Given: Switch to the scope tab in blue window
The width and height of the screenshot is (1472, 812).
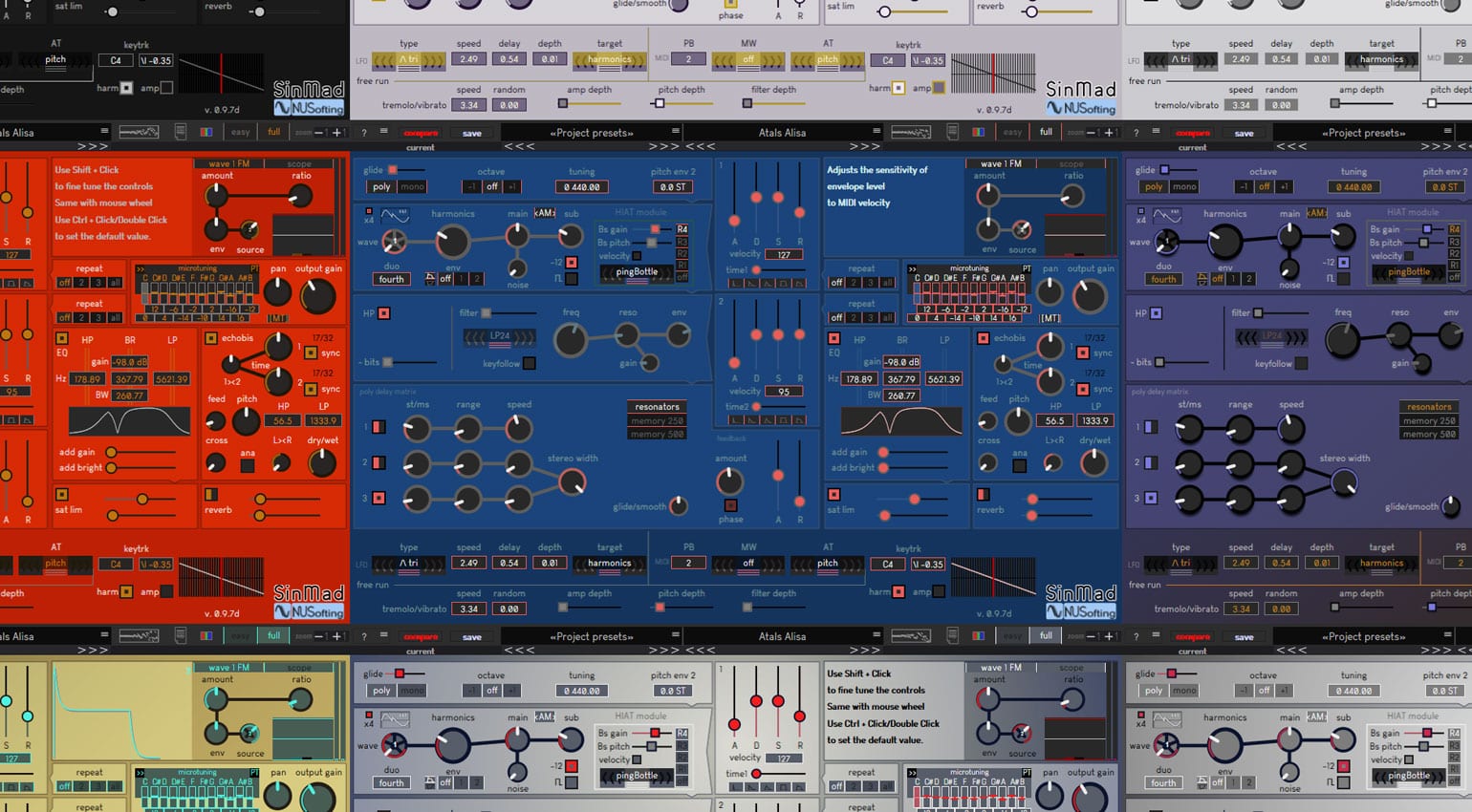Looking at the screenshot, I should (1072, 164).
